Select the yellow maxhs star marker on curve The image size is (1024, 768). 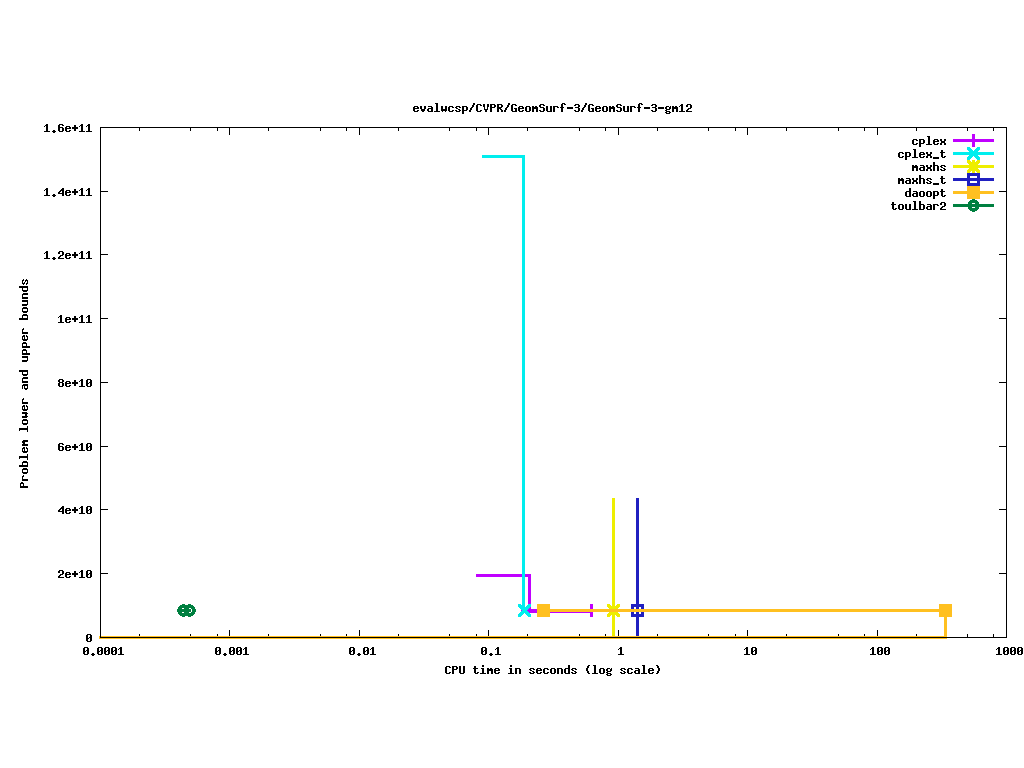613,610
